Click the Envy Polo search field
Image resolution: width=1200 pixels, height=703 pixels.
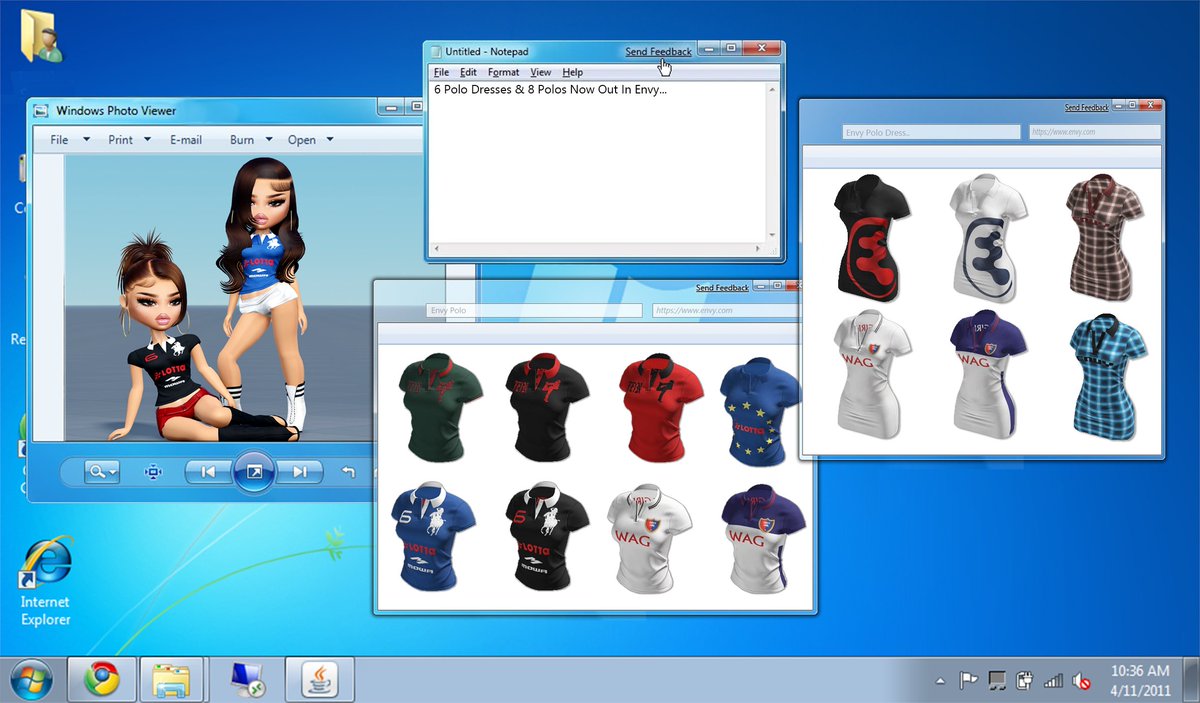point(535,310)
